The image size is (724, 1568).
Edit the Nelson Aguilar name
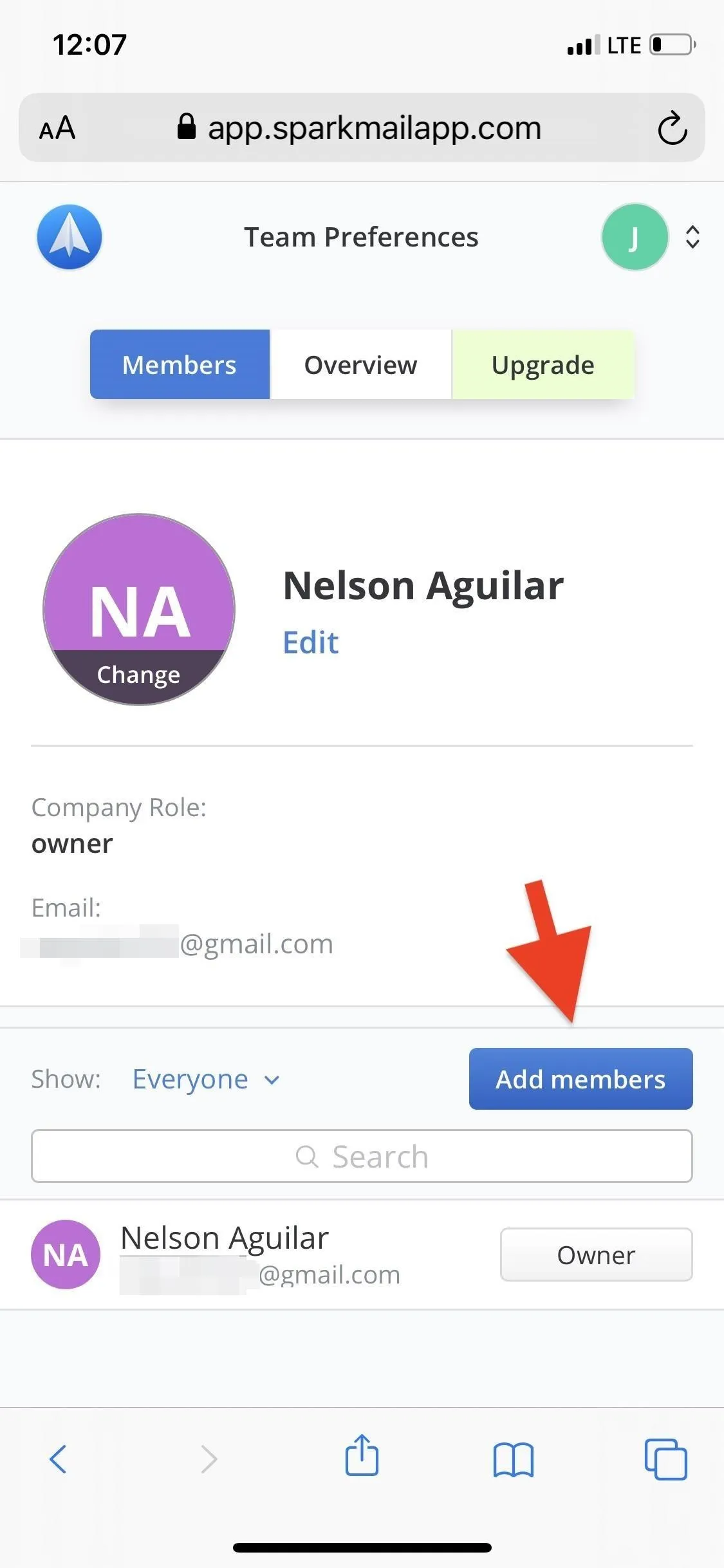point(311,642)
